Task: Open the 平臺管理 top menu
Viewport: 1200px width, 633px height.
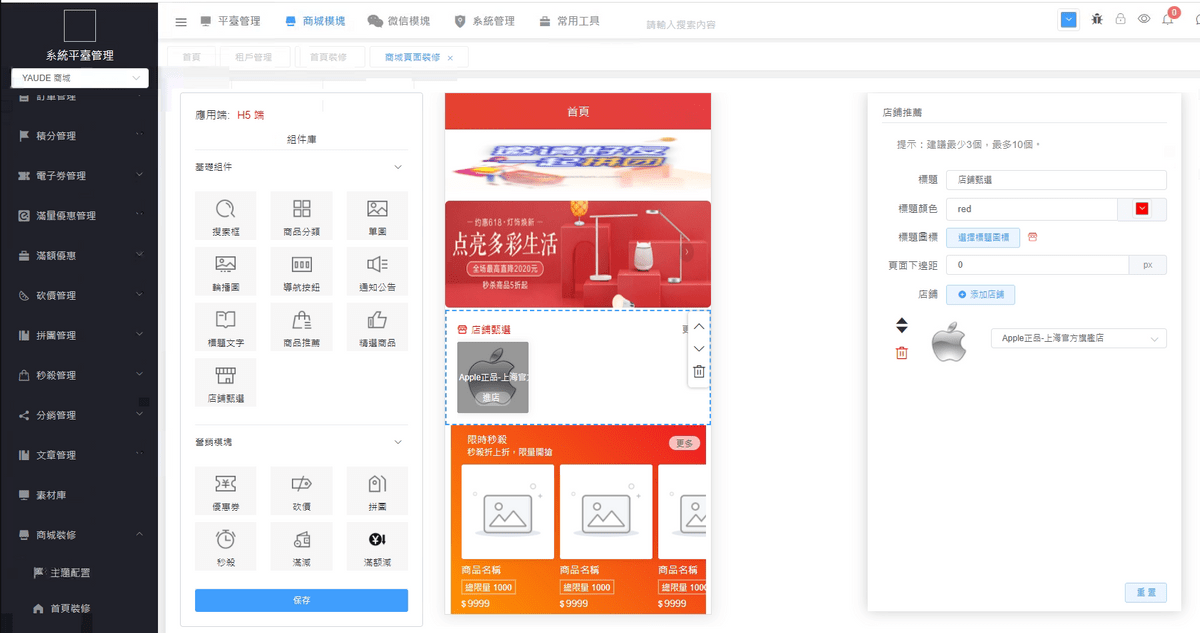Action: tap(230, 21)
